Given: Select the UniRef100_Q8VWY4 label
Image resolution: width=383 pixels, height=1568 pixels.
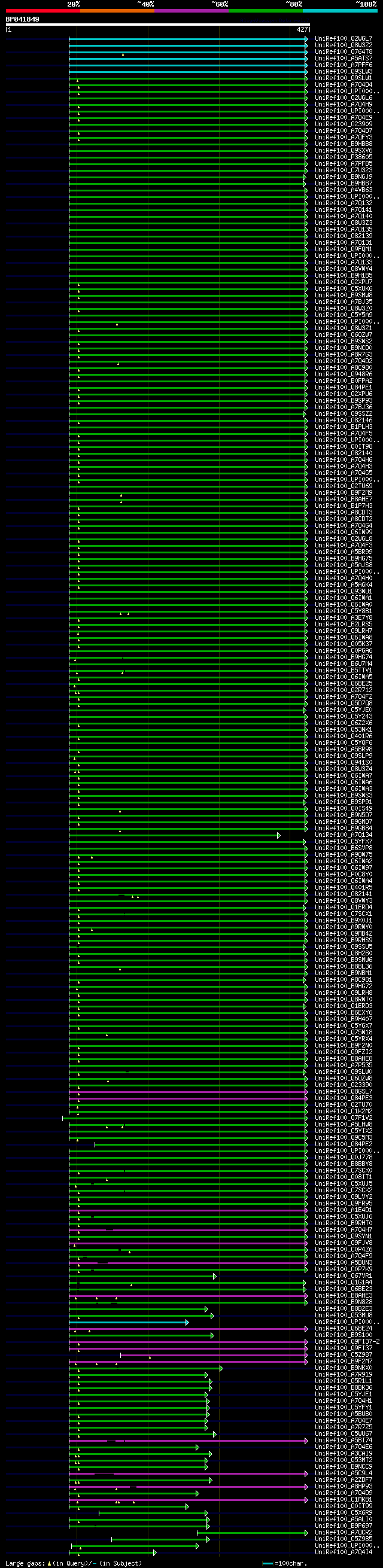Looking at the screenshot, I should [x=344, y=269].
